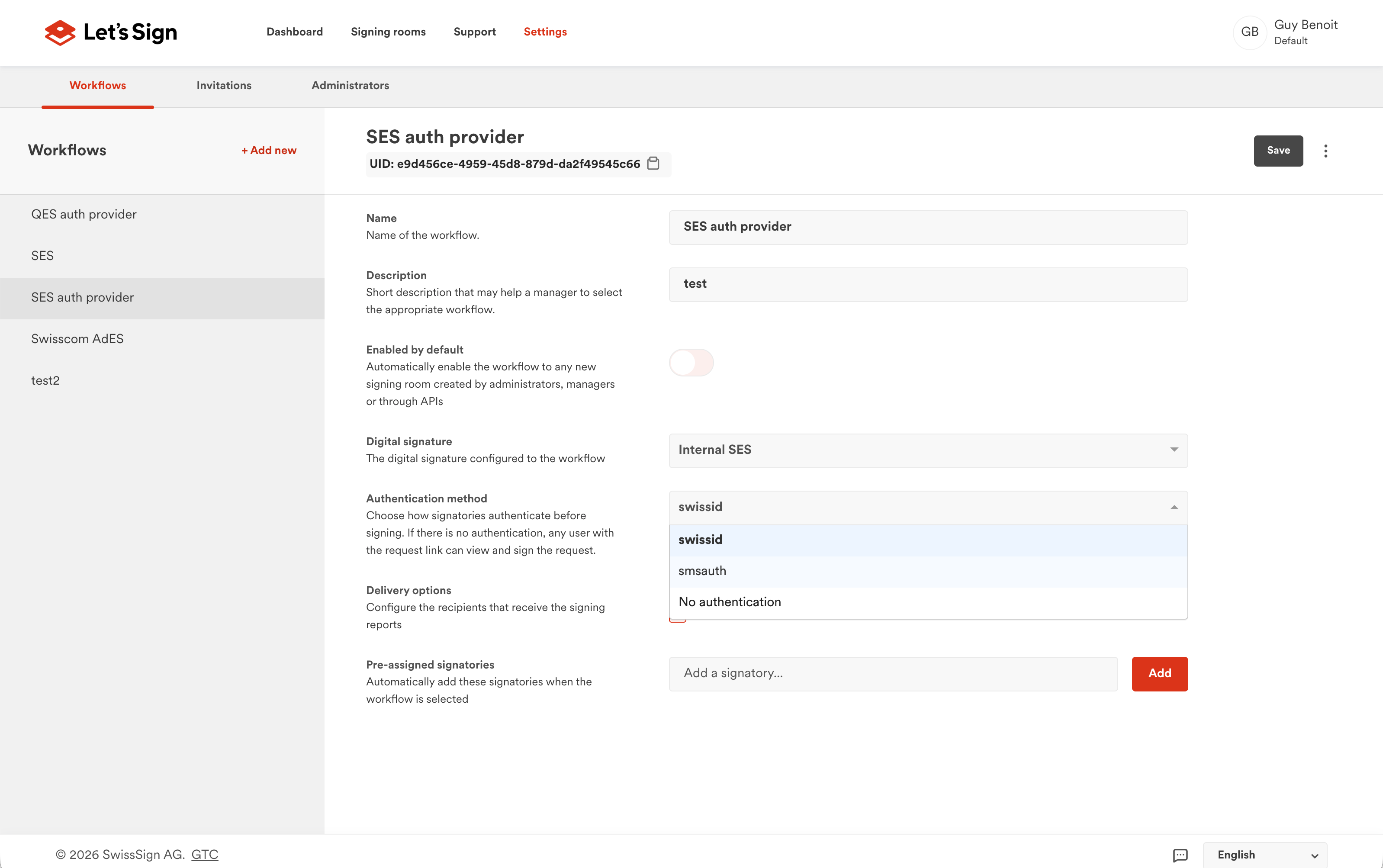Select the QES auth provider workflow
The width and height of the screenshot is (1383, 868).
(162, 215)
